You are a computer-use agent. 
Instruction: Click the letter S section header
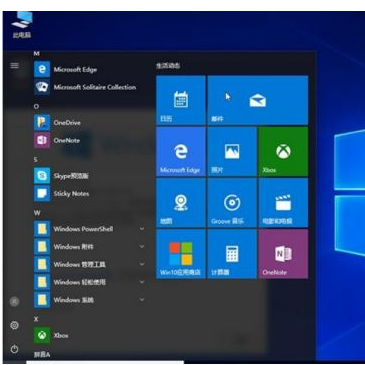coord(36,160)
